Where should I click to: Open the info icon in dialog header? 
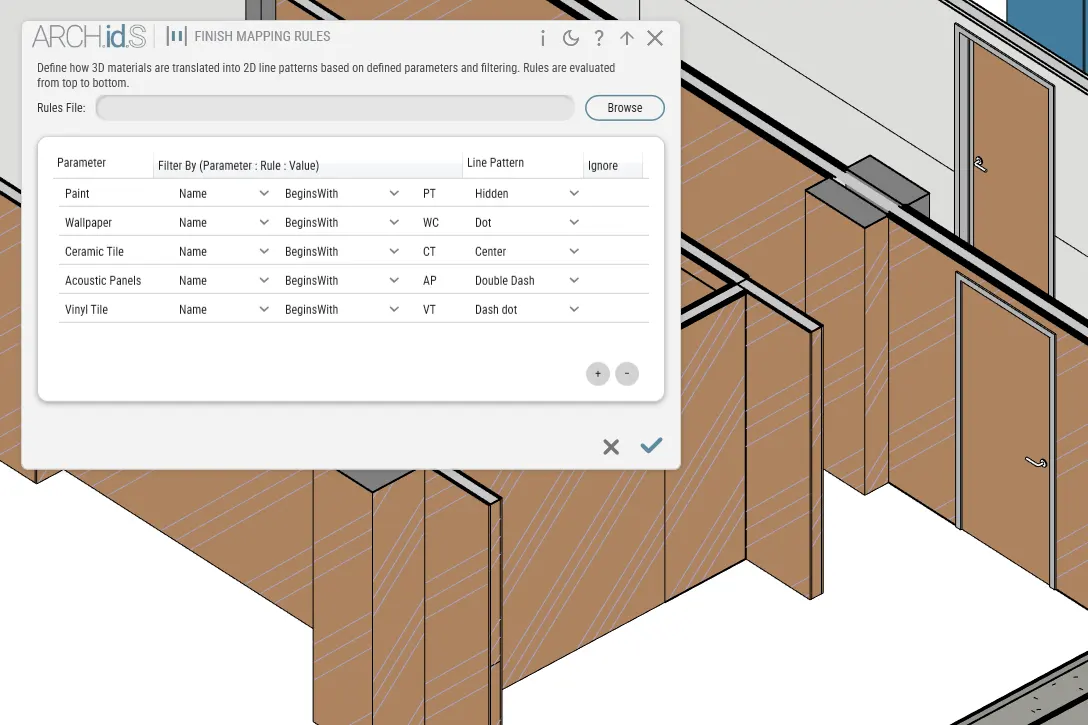[543, 38]
